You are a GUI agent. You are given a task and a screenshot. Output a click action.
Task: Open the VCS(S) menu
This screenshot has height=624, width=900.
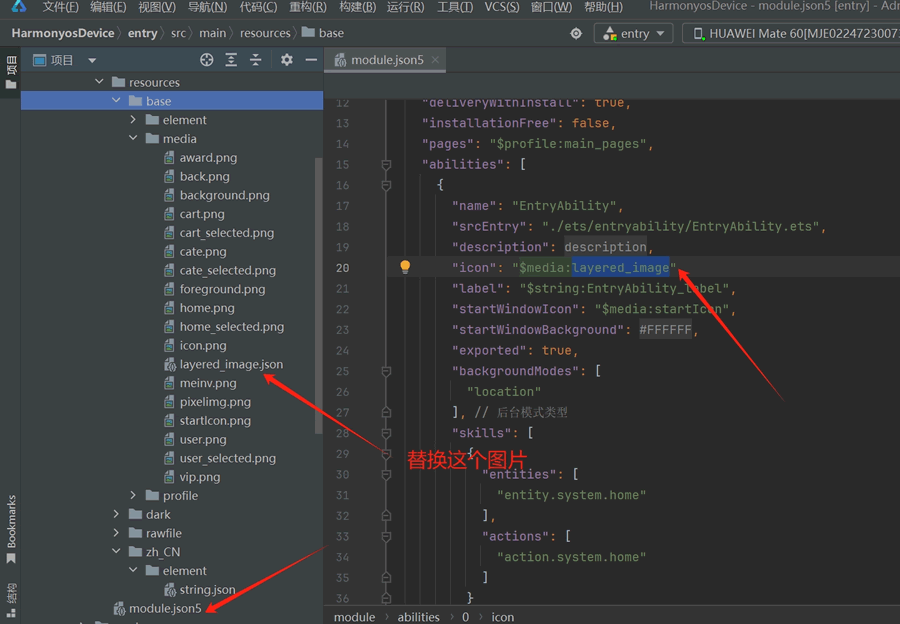point(502,7)
